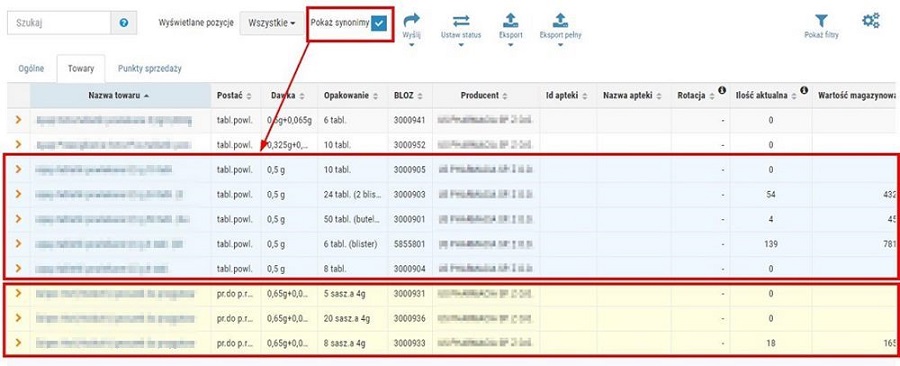Show info icon next to Rotacja
The width and height of the screenshot is (900, 366).
click(x=722, y=91)
